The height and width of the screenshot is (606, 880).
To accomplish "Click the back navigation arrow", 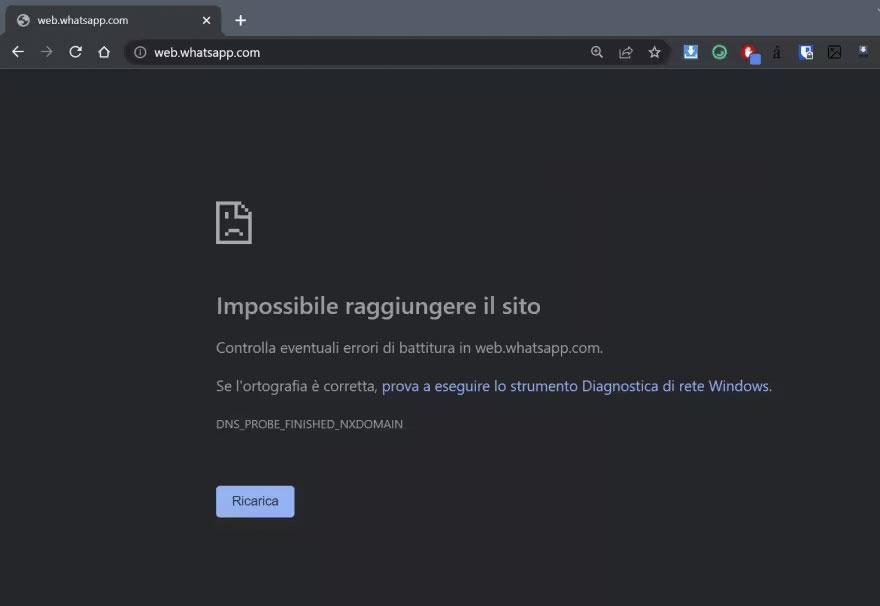I will click(17, 52).
